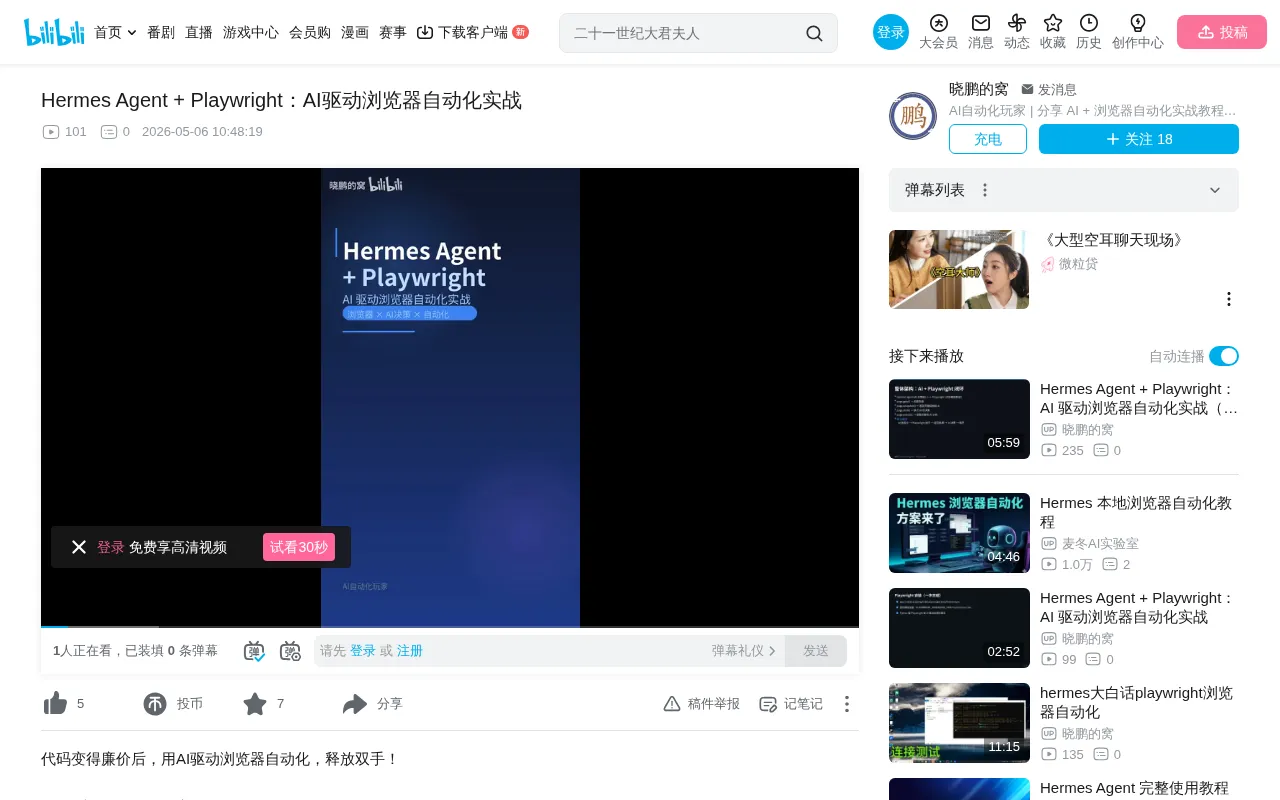Click 发消息 next to 晓鹏的窝
Image resolution: width=1280 pixels, height=800 pixels.
(x=1049, y=90)
